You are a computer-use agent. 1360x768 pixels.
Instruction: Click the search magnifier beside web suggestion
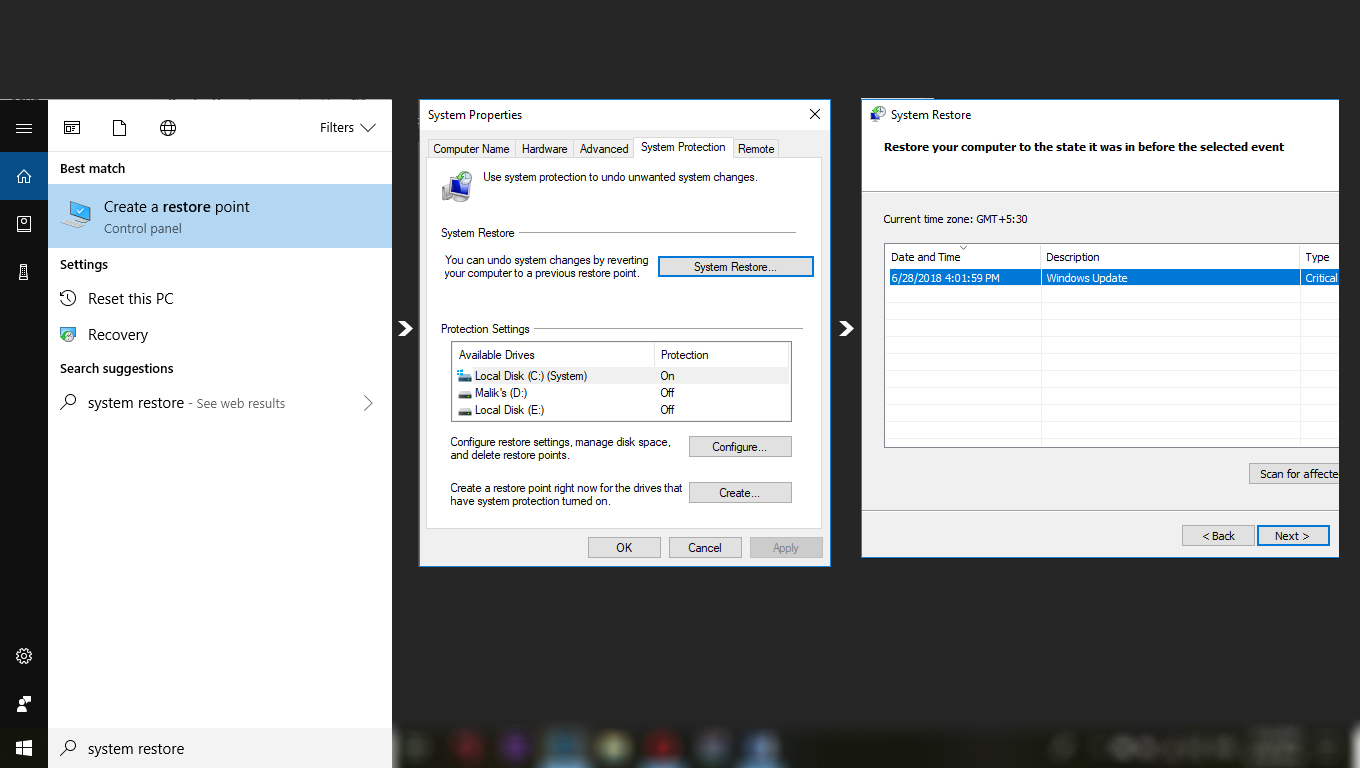tap(68, 403)
